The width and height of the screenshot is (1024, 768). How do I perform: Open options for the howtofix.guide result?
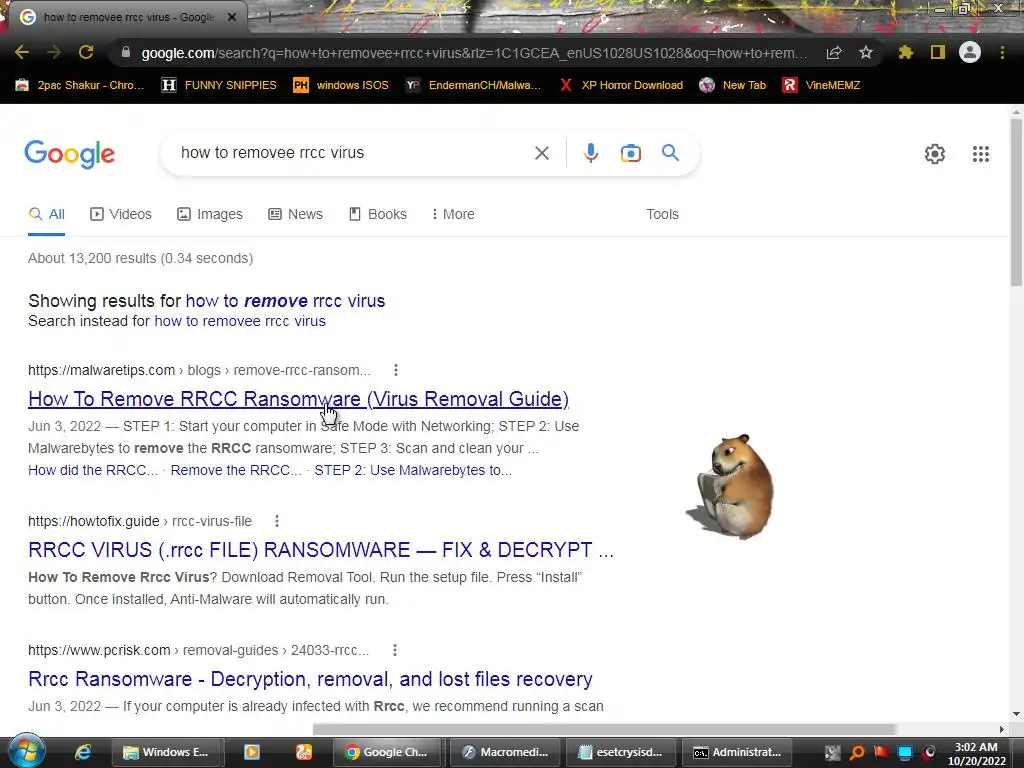coord(277,521)
